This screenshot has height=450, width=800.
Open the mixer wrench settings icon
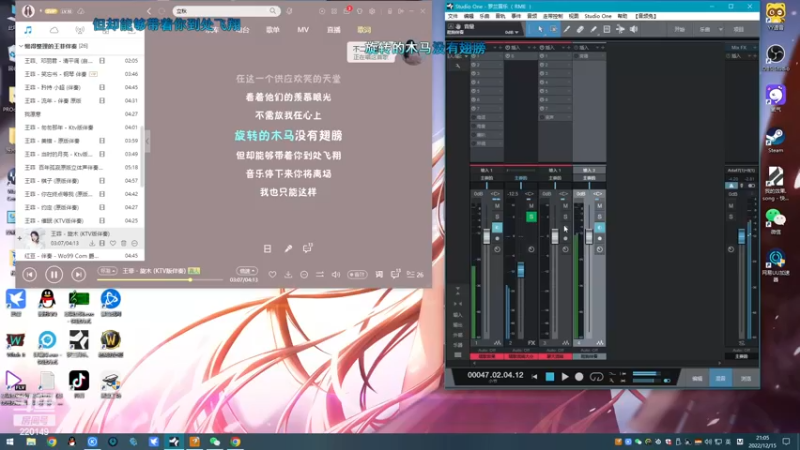458,65
